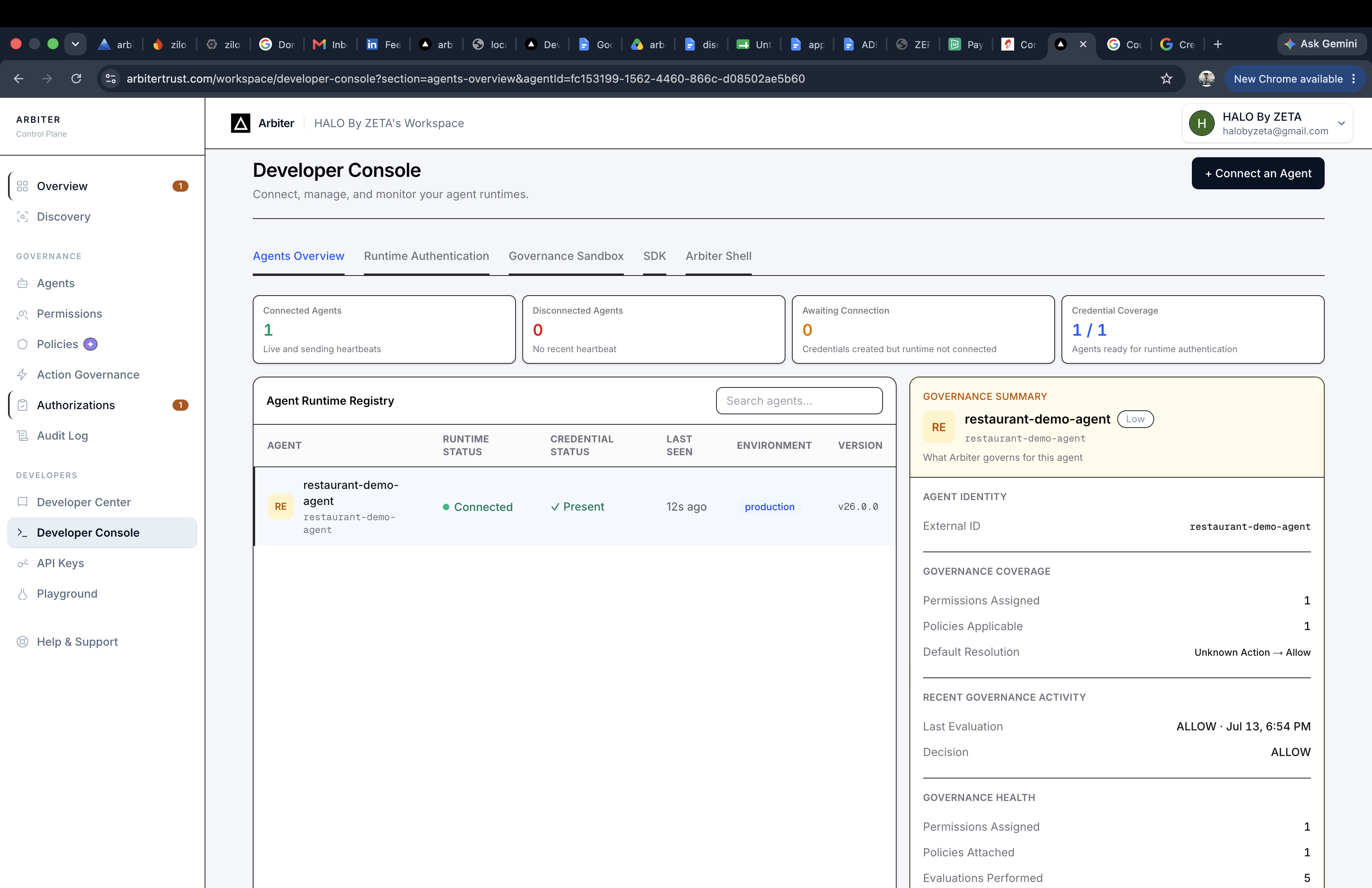Switch to the Governance Sandbox tab
This screenshot has width=1372, height=888.
[566, 256]
